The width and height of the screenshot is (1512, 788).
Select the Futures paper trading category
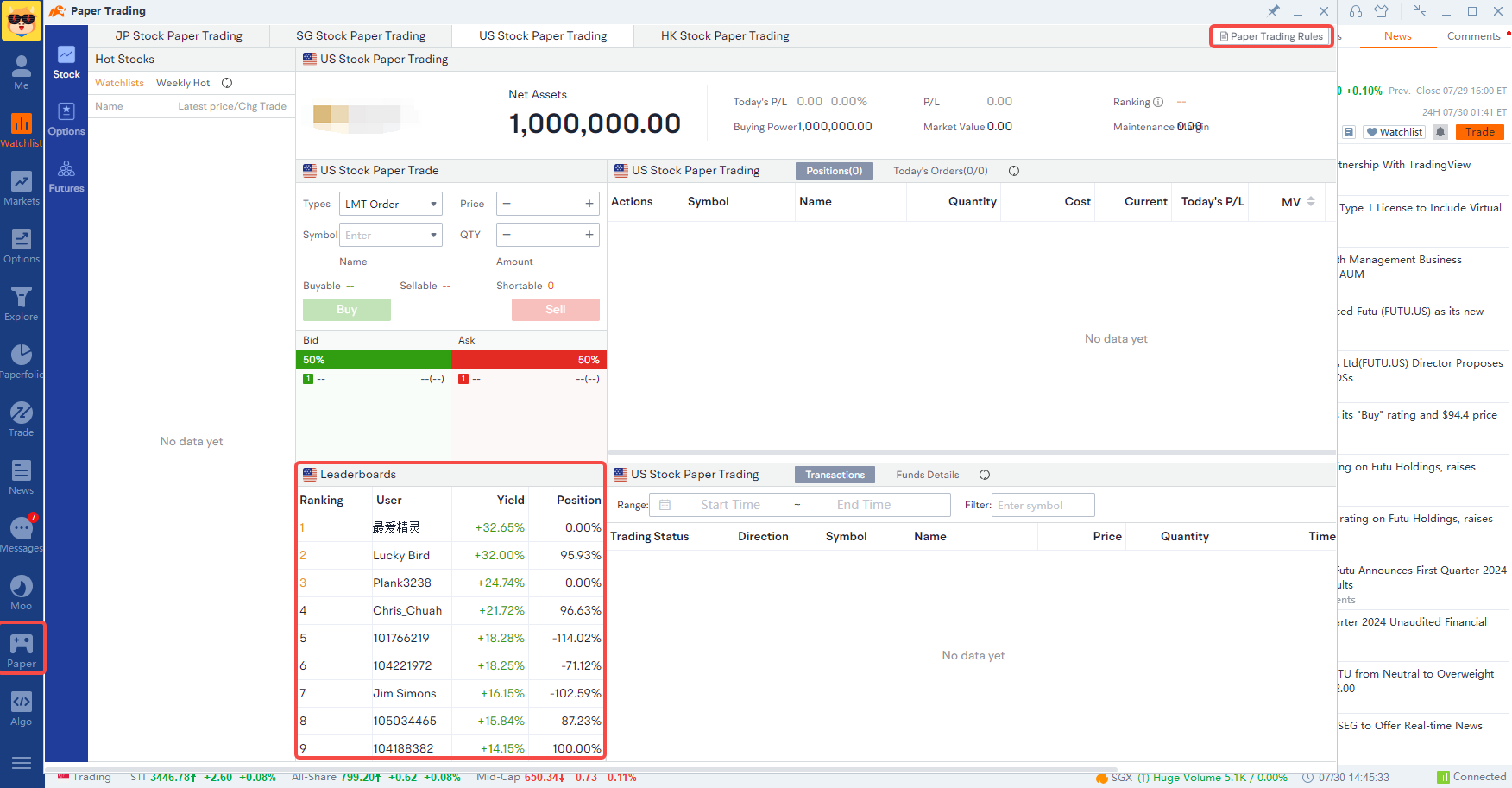(x=66, y=176)
